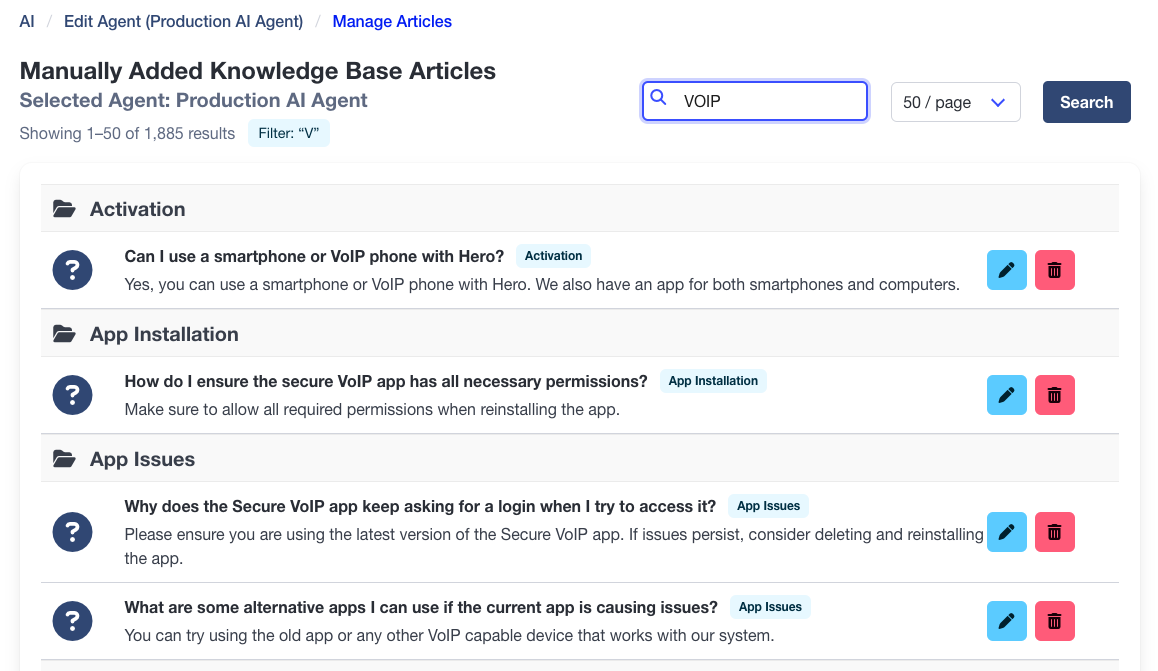This screenshot has width=1158, height=671.
Task: Delete the Secure VoIP login article with the trash icon
Action: (x=1055, y=531)
